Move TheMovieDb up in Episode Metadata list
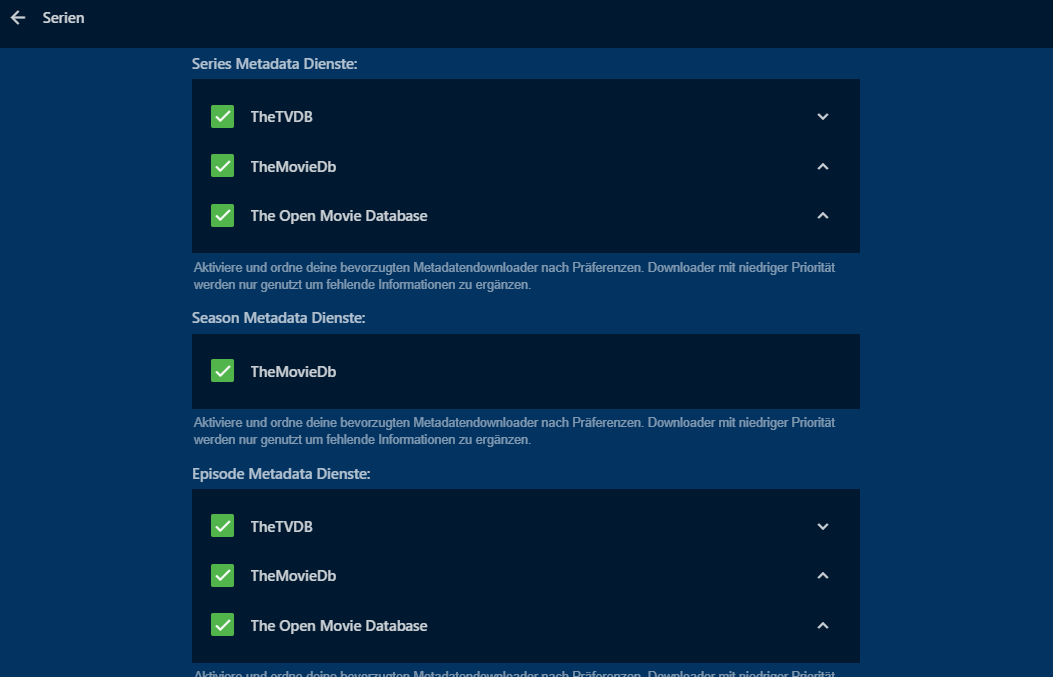1053x677 pixels. (x=823, y=576)
